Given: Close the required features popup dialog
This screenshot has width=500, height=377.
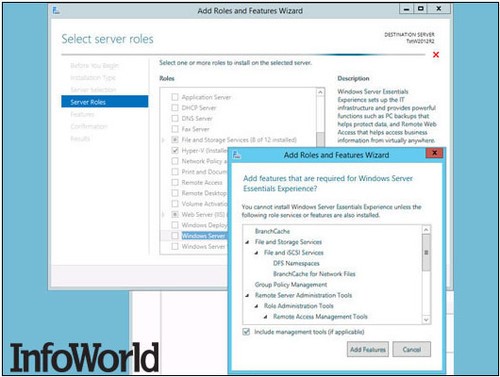Looking at the screenshot, I should click(x=434, y=153).
